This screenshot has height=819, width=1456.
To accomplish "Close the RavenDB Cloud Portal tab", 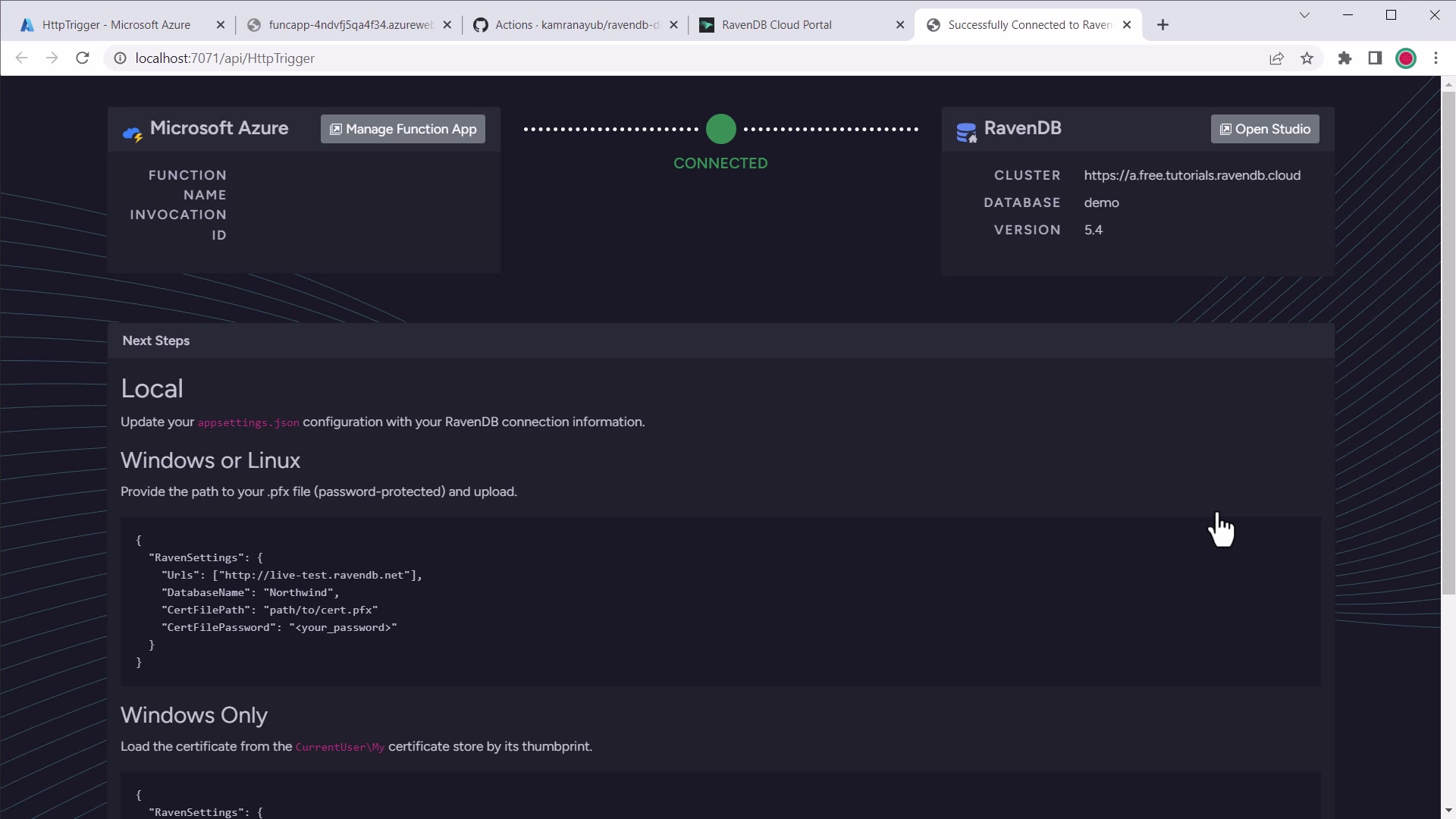I will pos(900,25).
